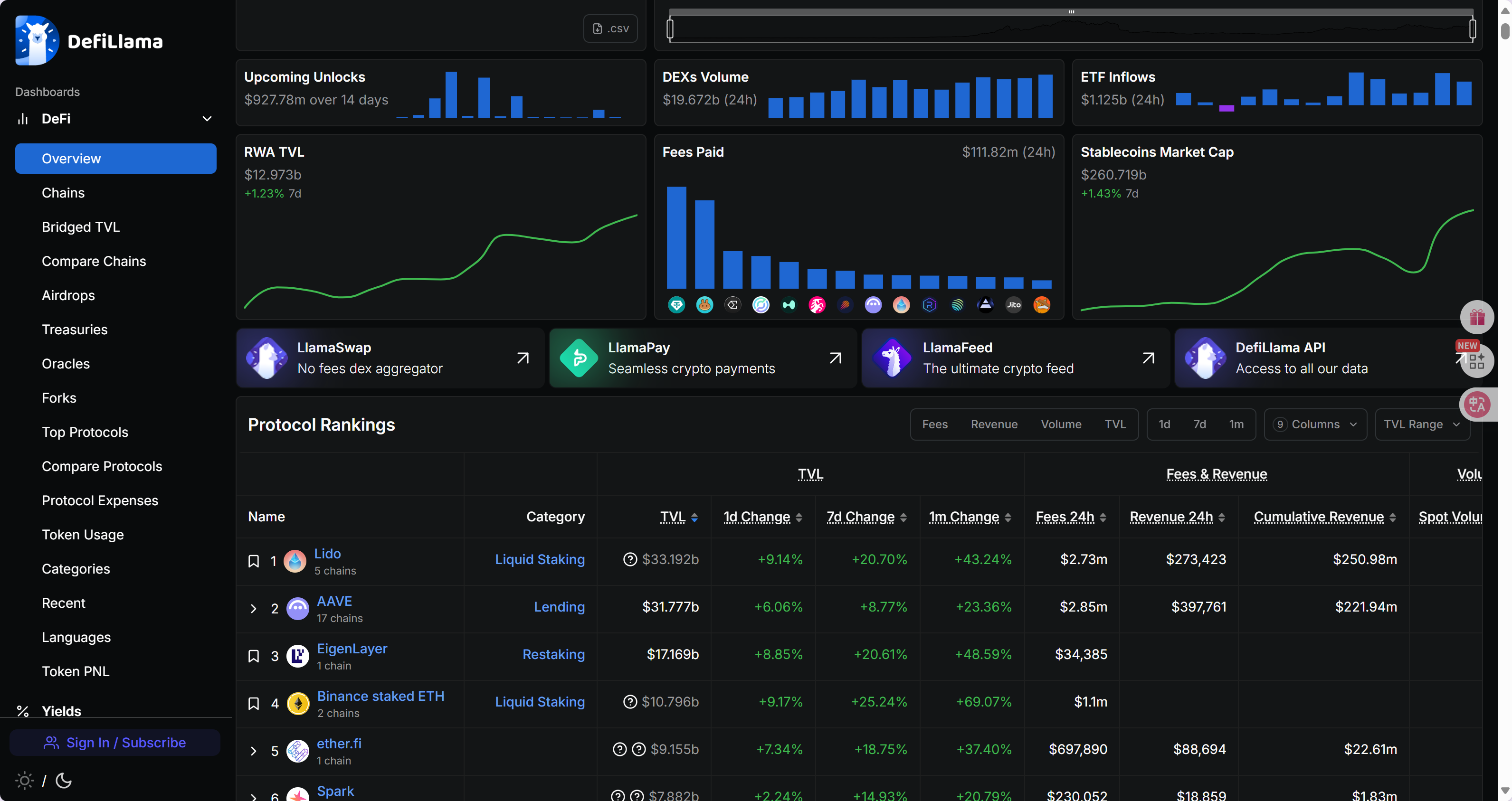Image resolution: width=1512 pixels, height=801 pixels.
Task: Open the Yields section
Action: coord(61,711)
